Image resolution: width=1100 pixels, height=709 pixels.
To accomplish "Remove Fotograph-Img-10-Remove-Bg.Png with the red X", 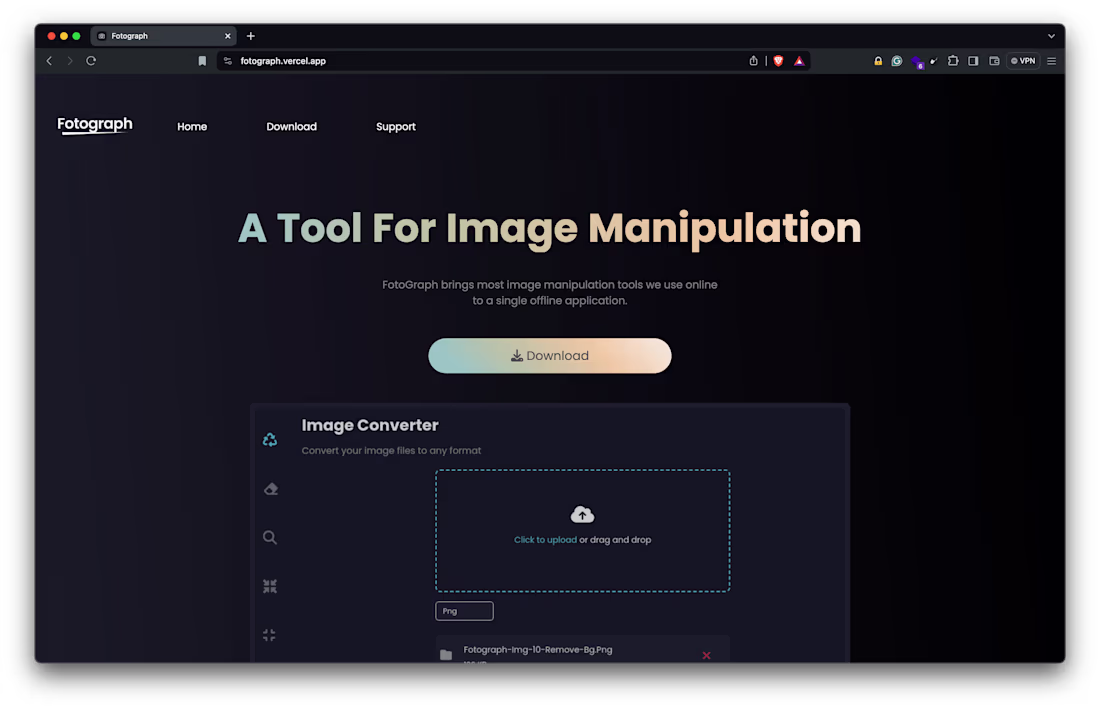I will 706,655.
